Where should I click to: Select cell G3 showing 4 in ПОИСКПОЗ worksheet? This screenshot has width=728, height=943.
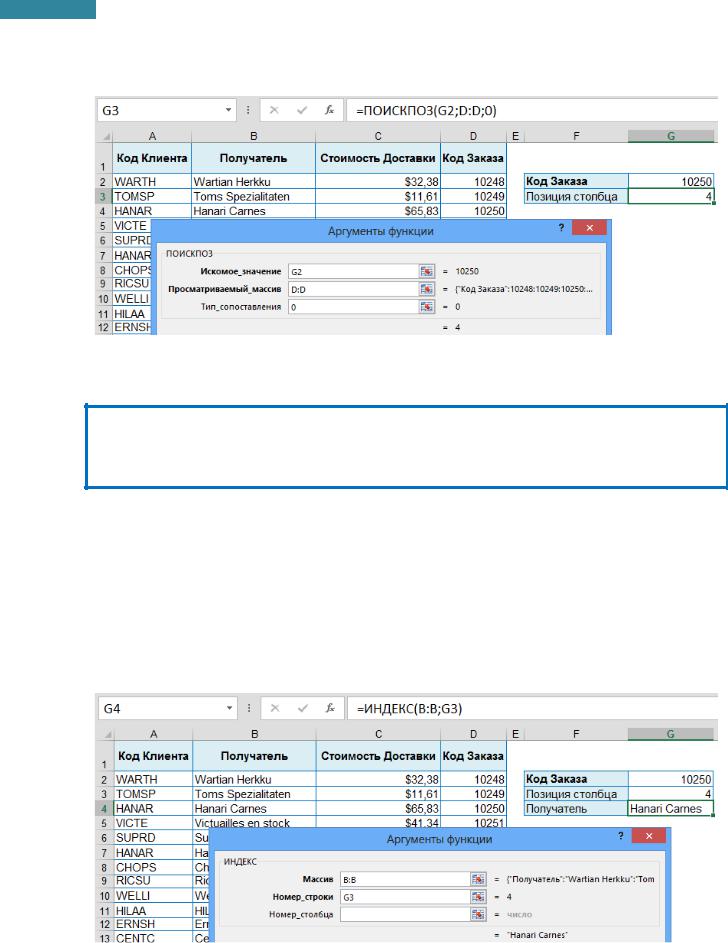pos(671,197)
